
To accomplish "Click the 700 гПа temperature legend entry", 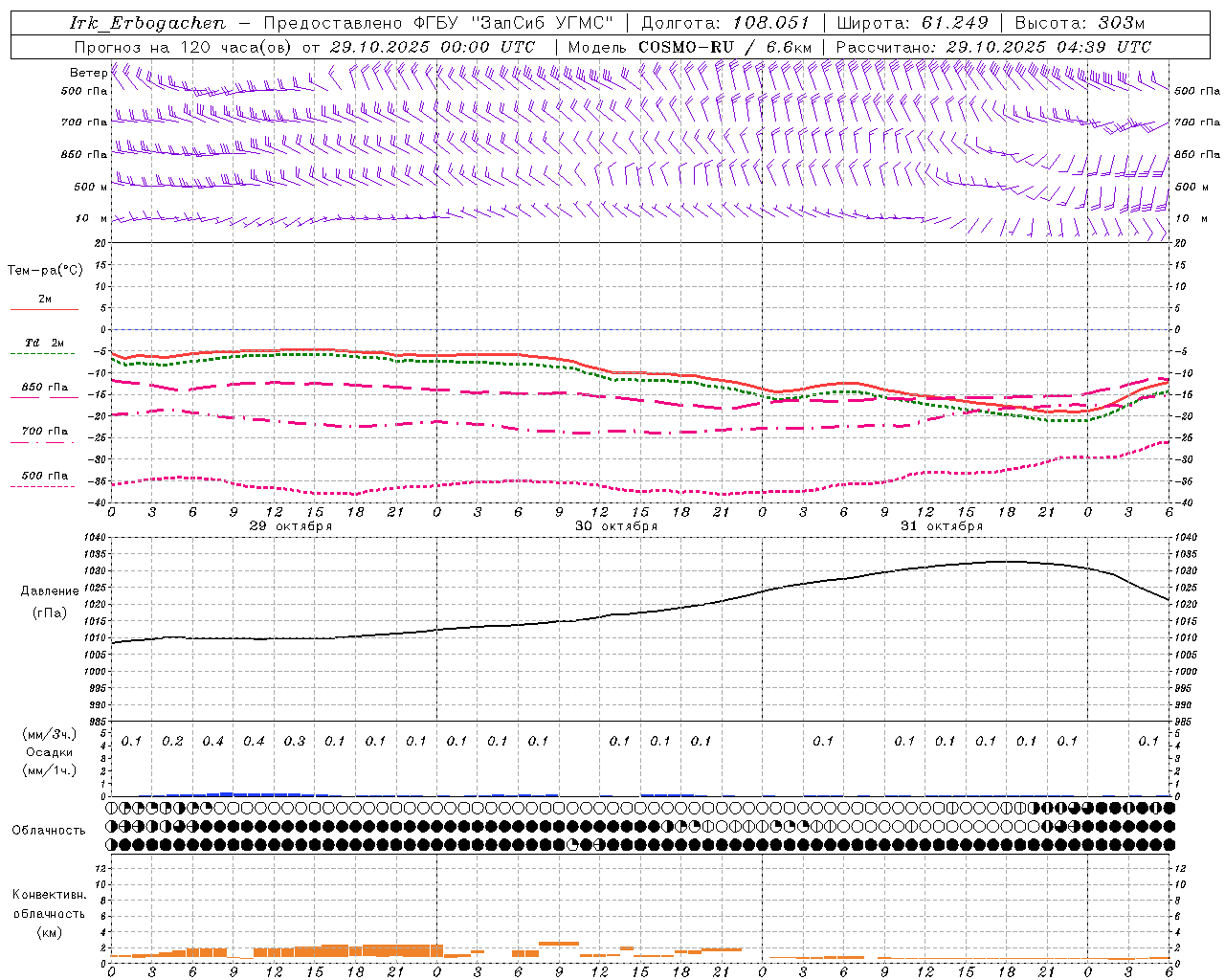I will coord(45,432).
